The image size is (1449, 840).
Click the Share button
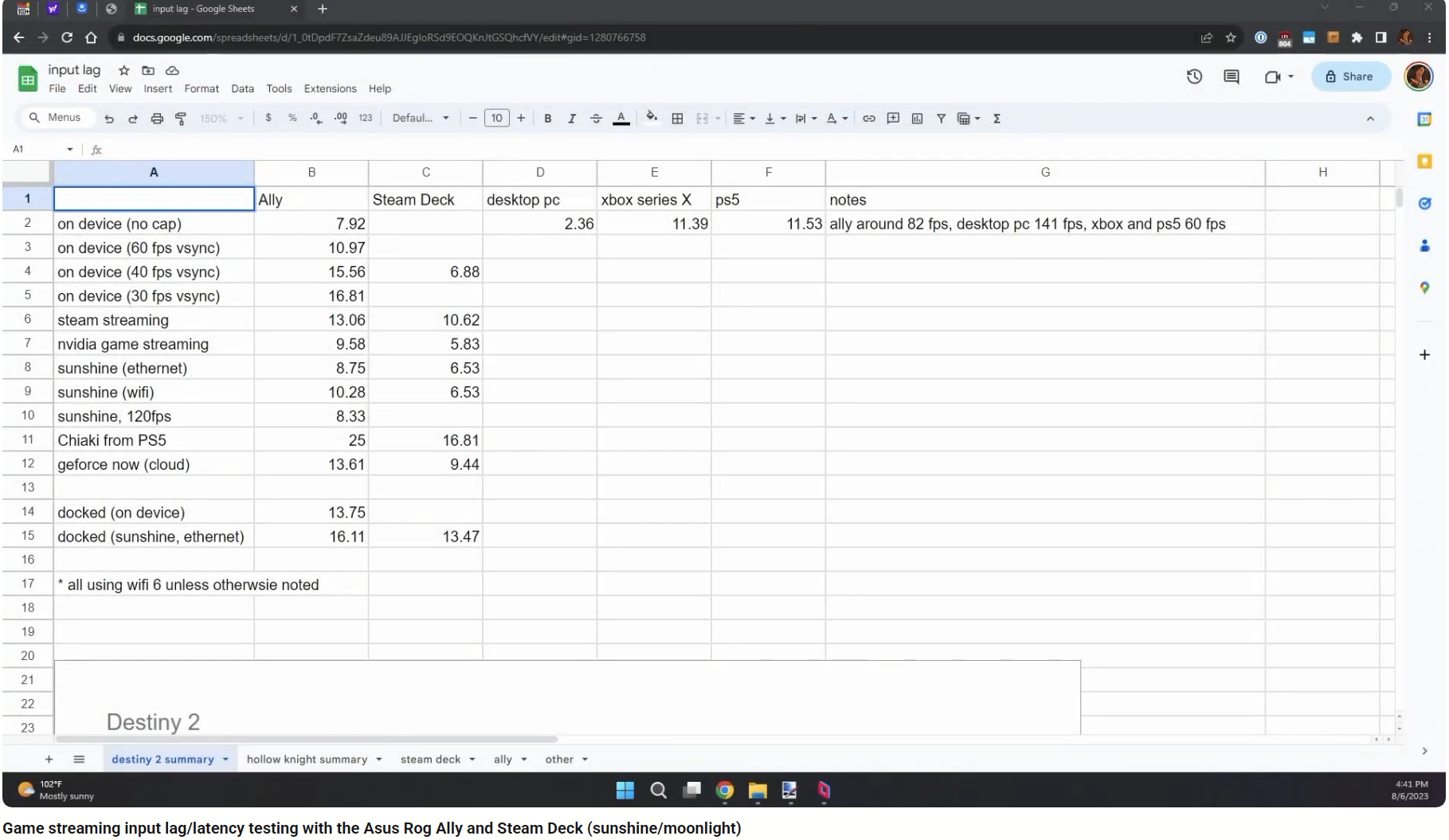tap(1351, 76)
